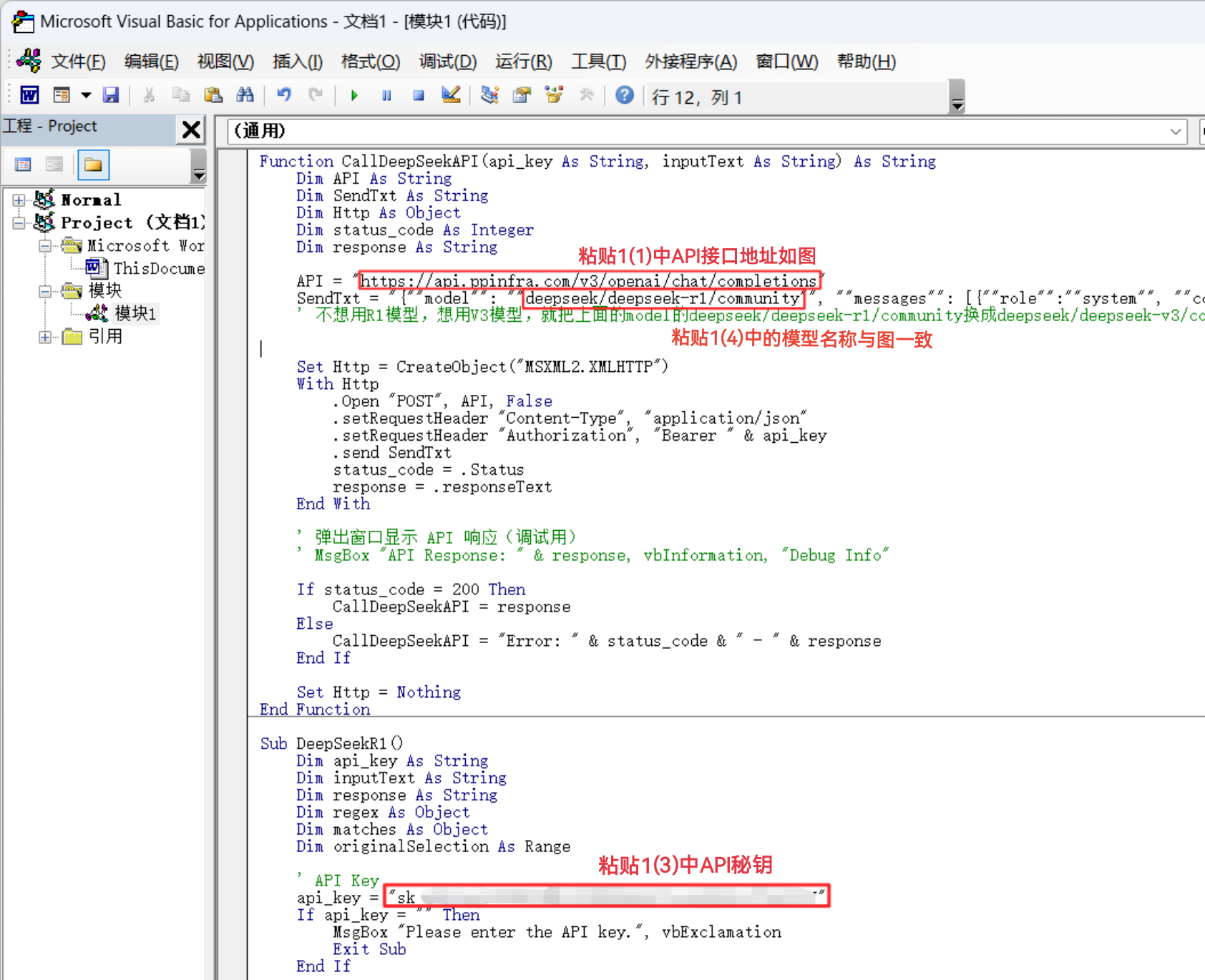
Task: Open the 文件(F) menu
Action: click(79, 62)
